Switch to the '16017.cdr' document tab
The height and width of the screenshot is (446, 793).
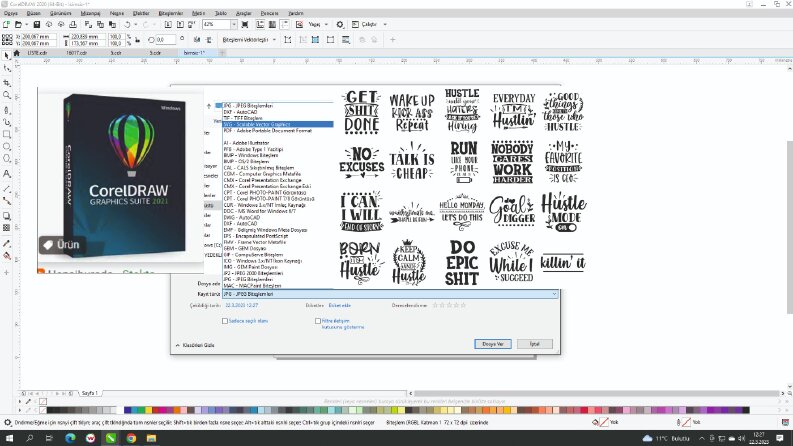[77, 53]
